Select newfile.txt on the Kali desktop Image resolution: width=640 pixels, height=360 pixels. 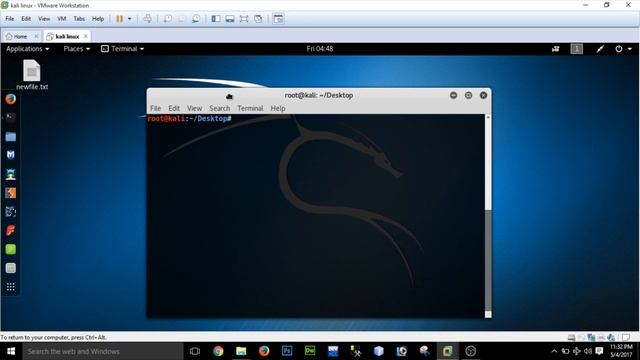(x=32, y=74)
